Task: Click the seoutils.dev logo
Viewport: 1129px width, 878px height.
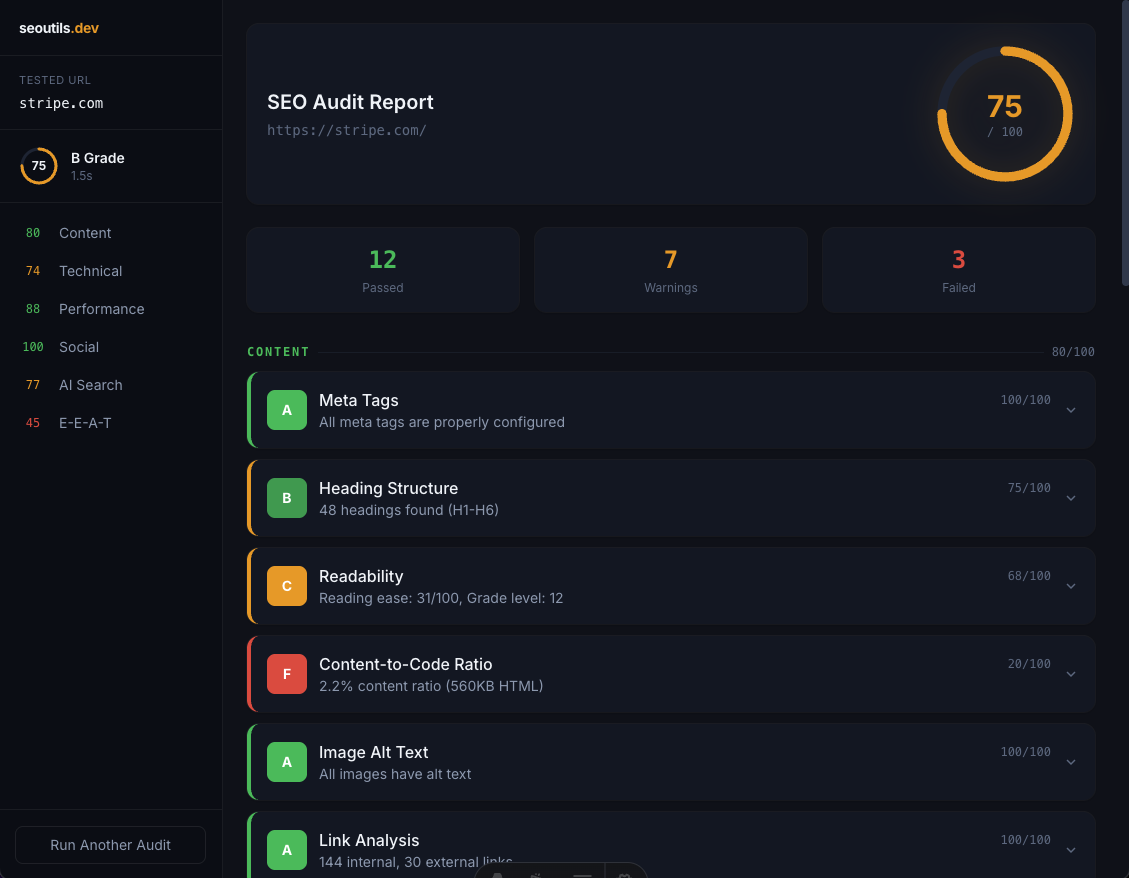Action: (59, 28)
